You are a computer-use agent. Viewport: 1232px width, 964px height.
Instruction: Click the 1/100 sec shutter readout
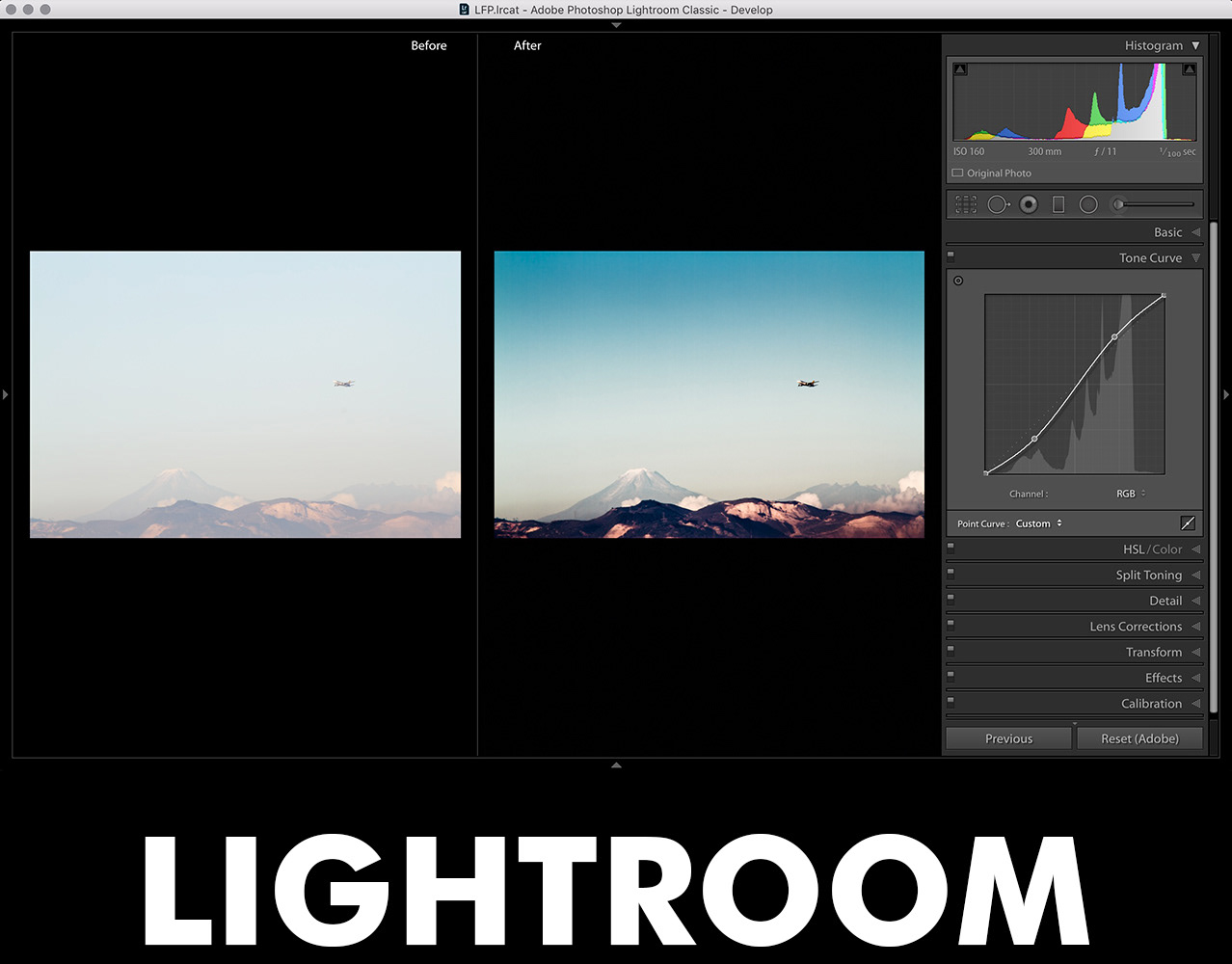click(1177, 151)
